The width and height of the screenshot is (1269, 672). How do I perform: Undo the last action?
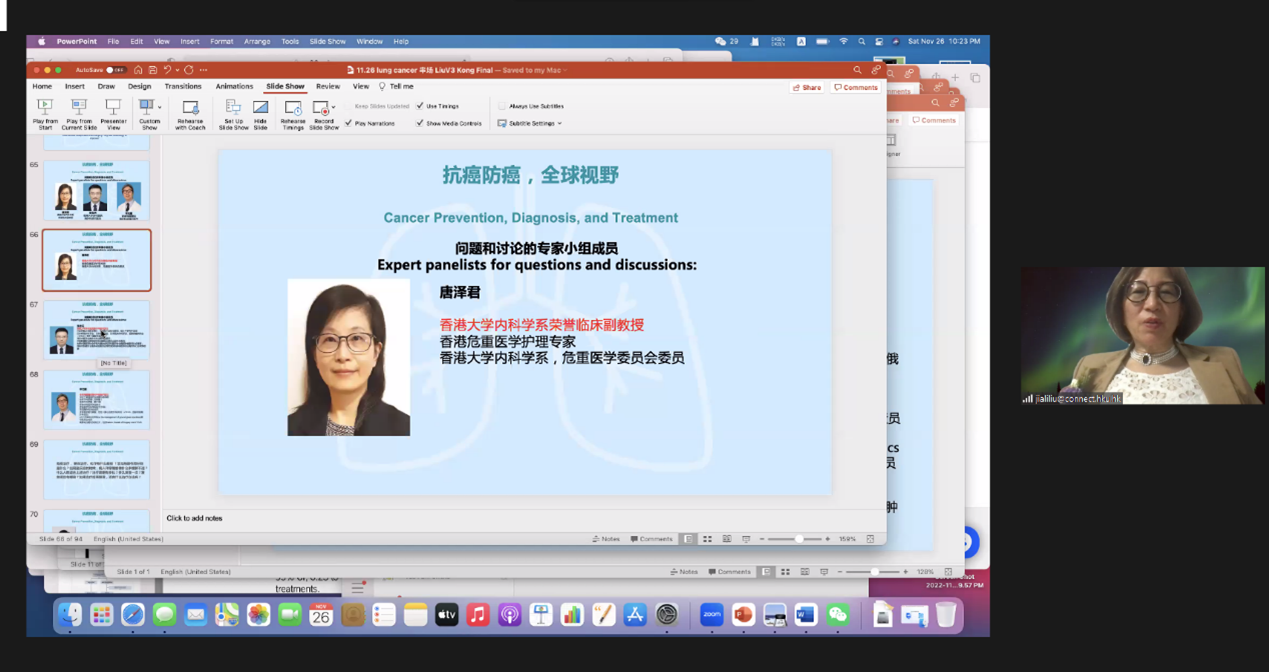(166, 70)
